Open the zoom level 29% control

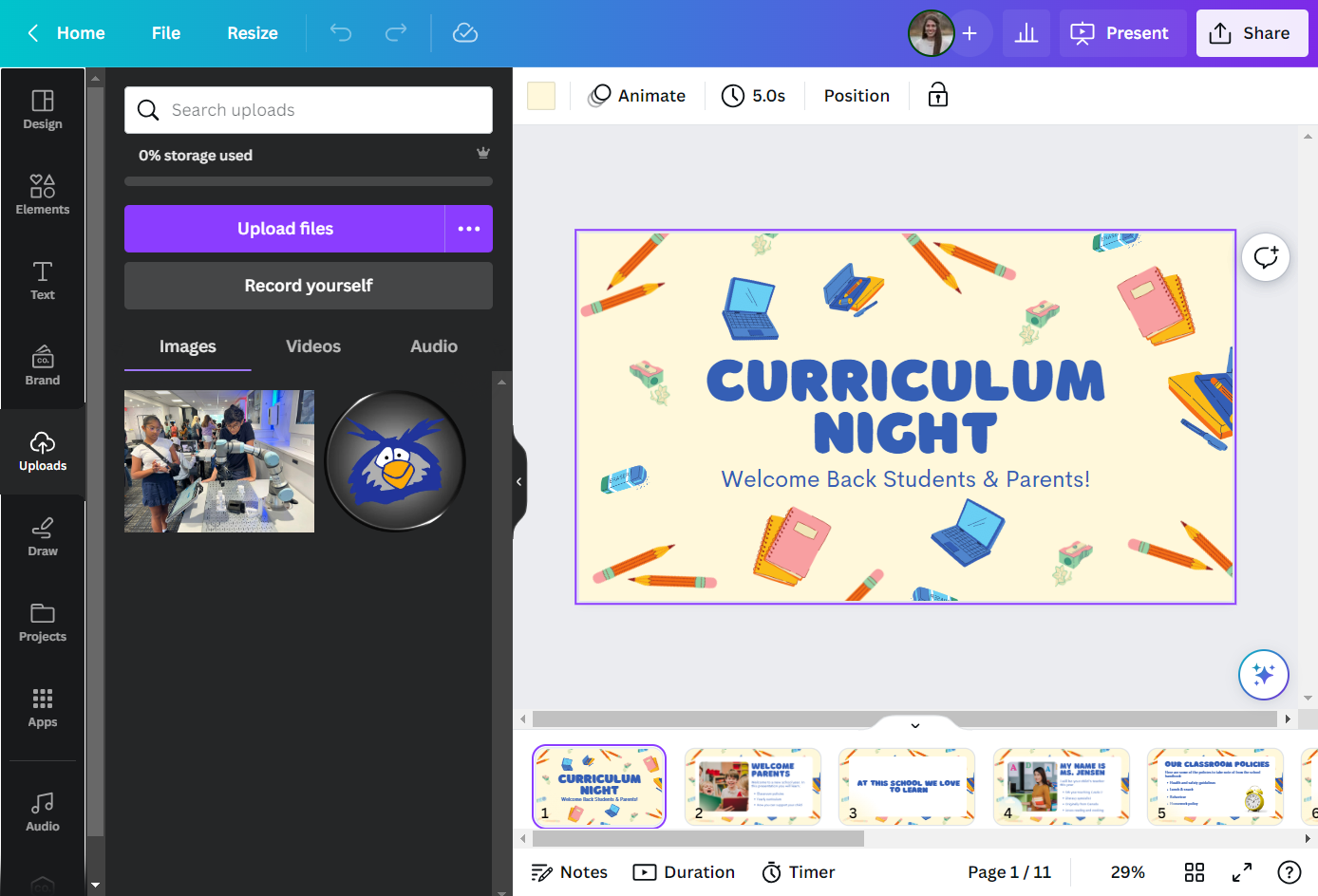1127,872
